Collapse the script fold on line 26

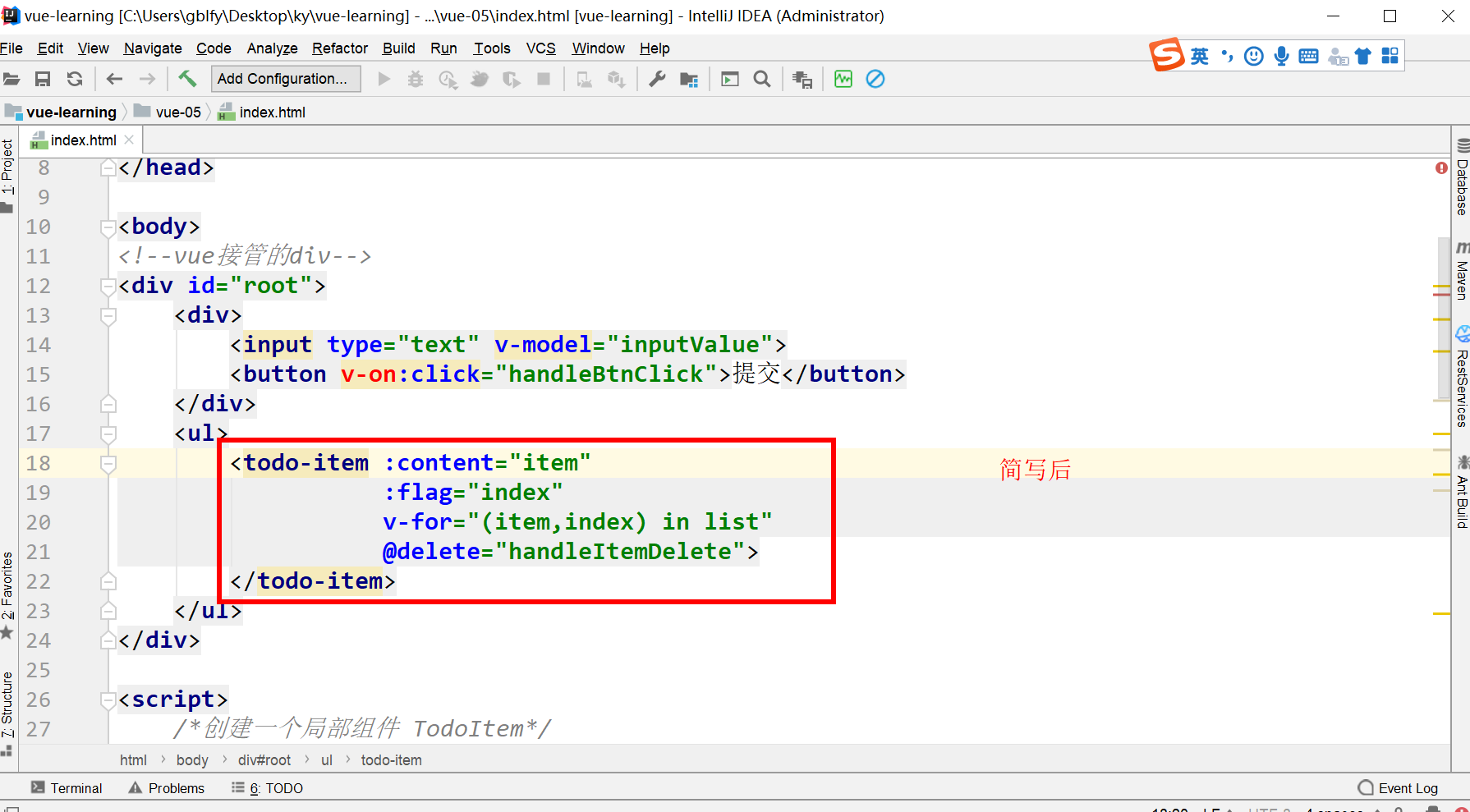point(108,700)
